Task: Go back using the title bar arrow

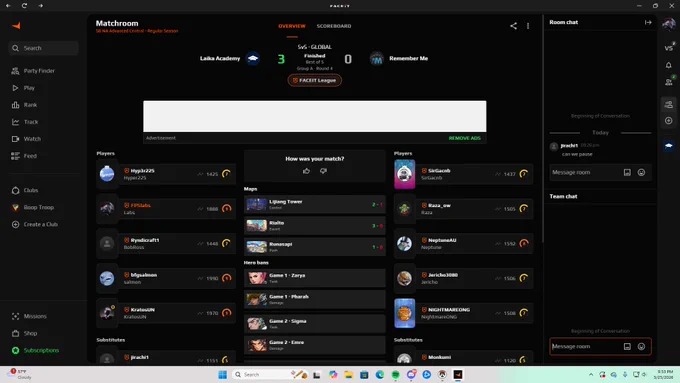Action: pos(8,6)
